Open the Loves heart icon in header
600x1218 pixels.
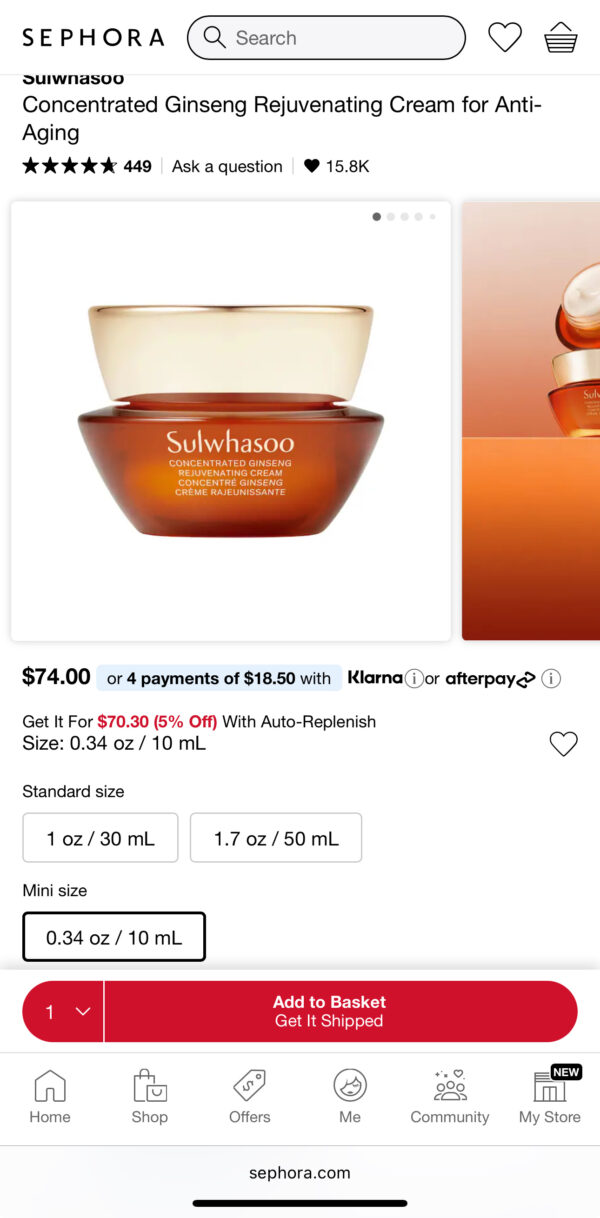pos(505,38)
